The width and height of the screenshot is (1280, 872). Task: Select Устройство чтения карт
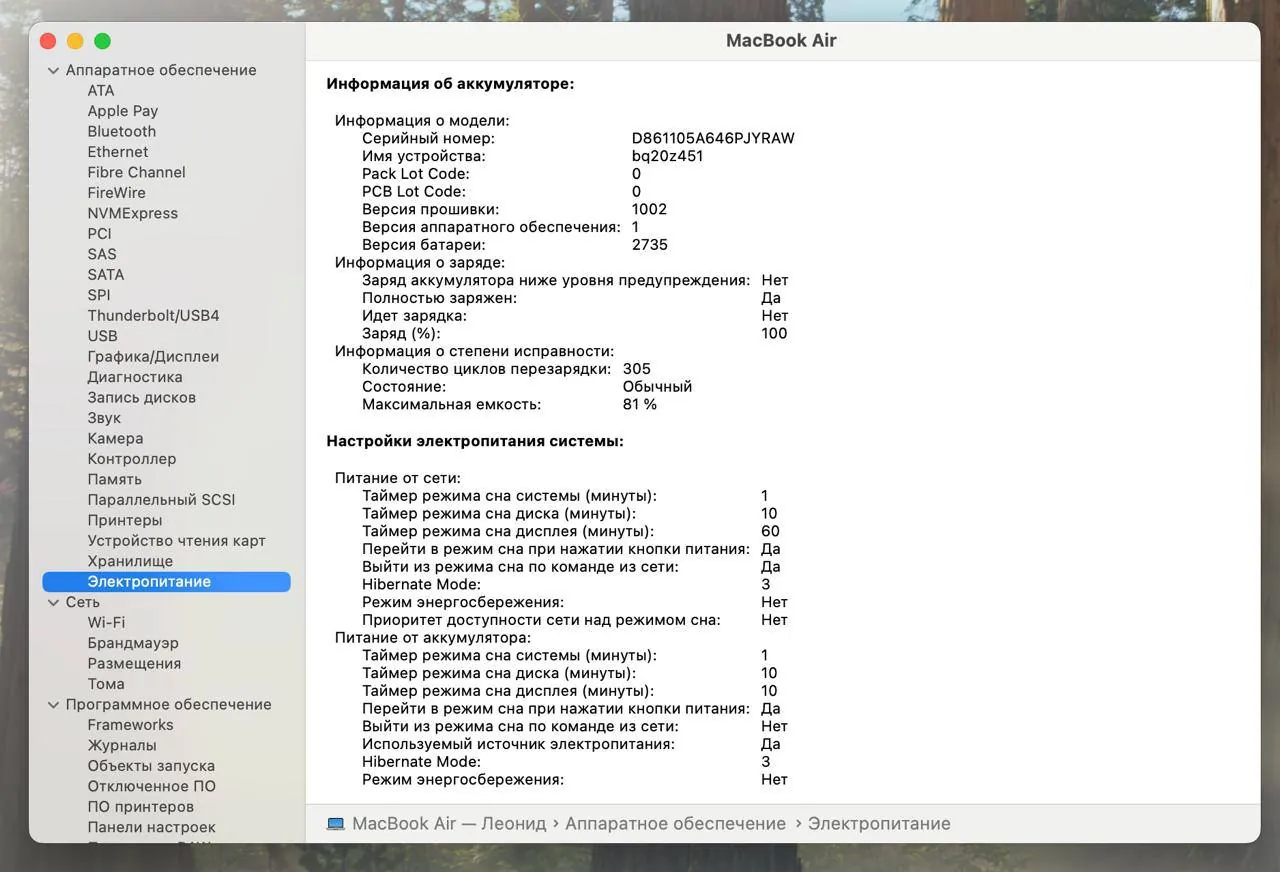point(176,541)
